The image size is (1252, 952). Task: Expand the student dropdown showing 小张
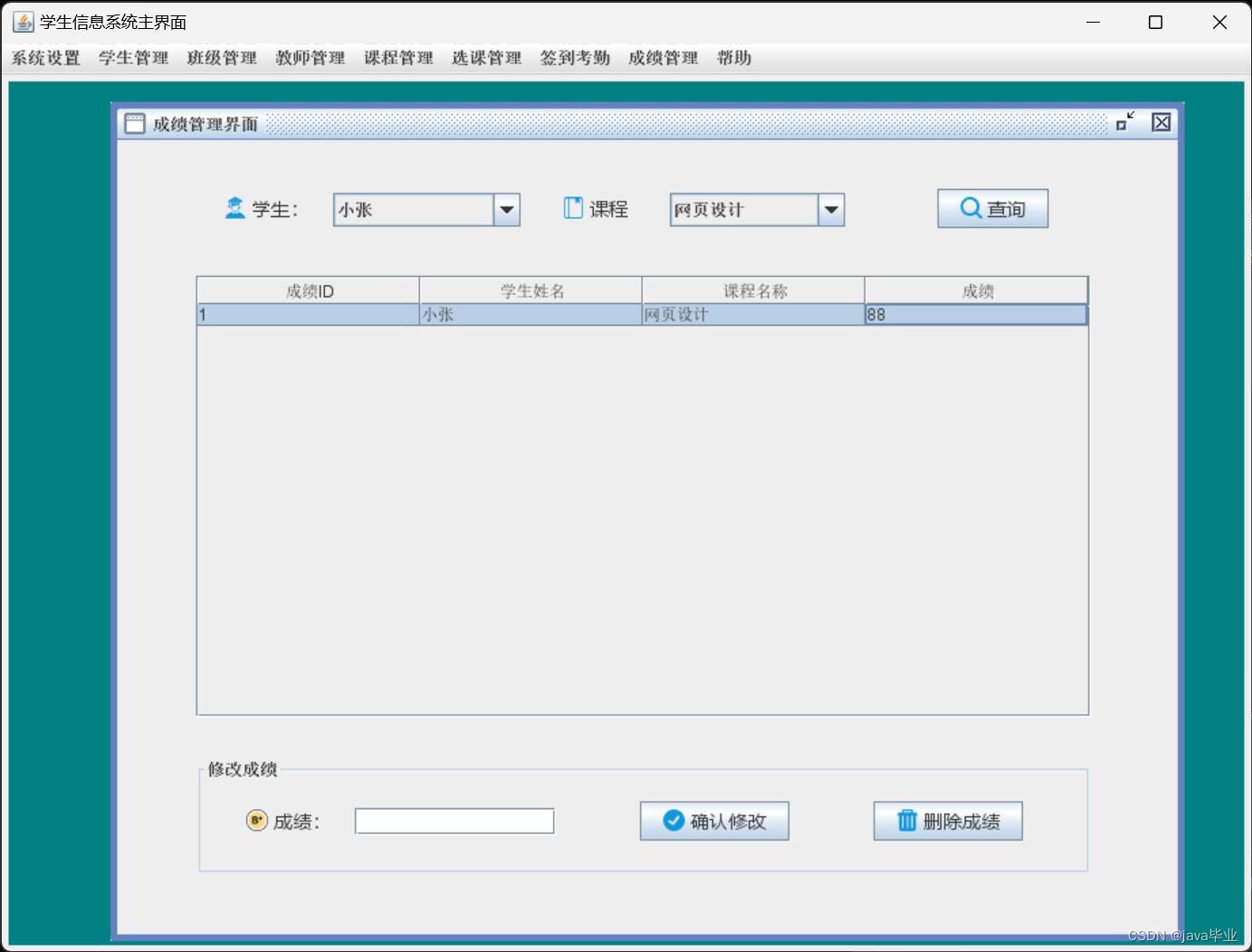[x=507, y=209]
